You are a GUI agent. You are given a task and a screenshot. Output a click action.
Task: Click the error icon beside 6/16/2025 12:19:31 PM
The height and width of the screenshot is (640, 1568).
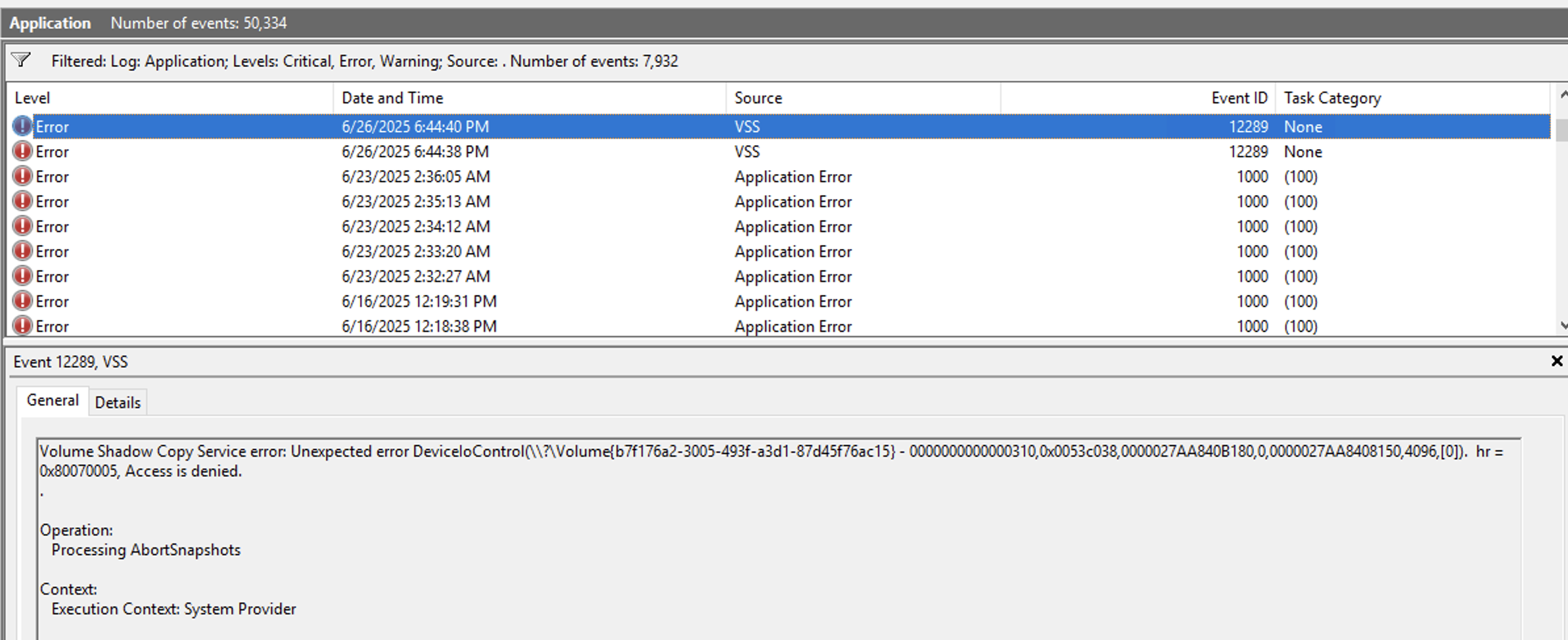coord(22,301)
